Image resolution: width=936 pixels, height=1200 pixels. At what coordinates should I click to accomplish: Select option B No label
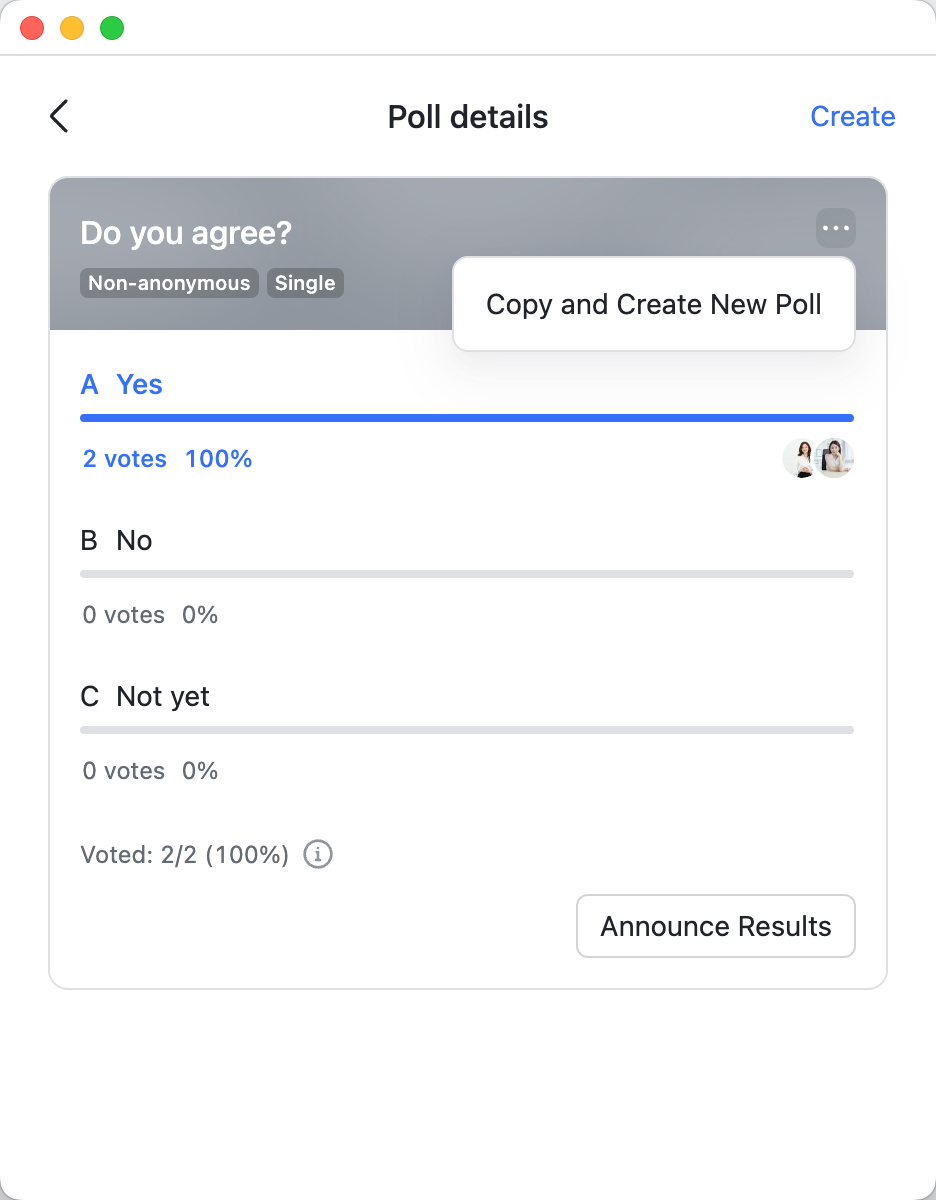[x=116, y=541]
